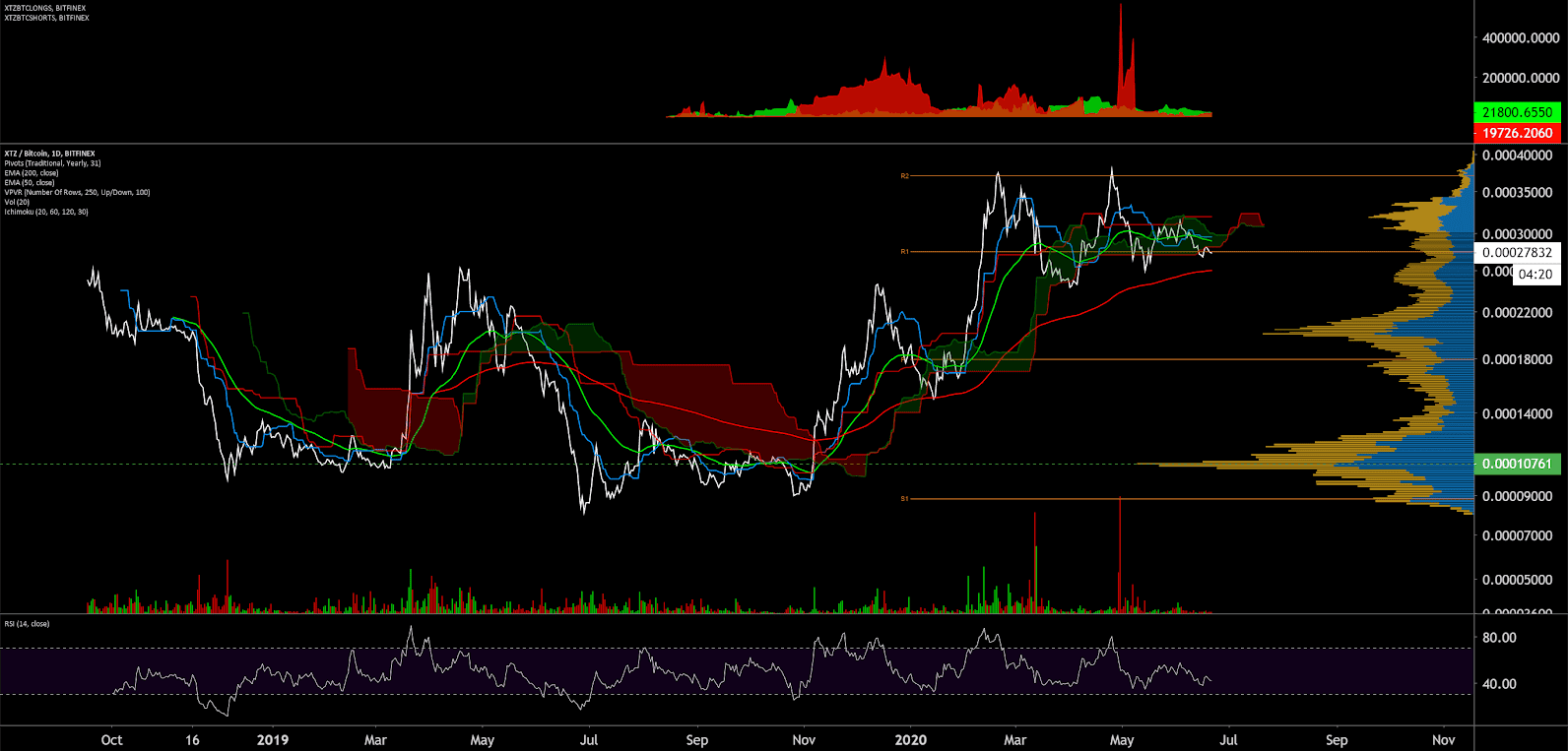The image size is (1568, 751).
Task: Click the current price tag 0.00027832
Action: tap(1517, 253)
